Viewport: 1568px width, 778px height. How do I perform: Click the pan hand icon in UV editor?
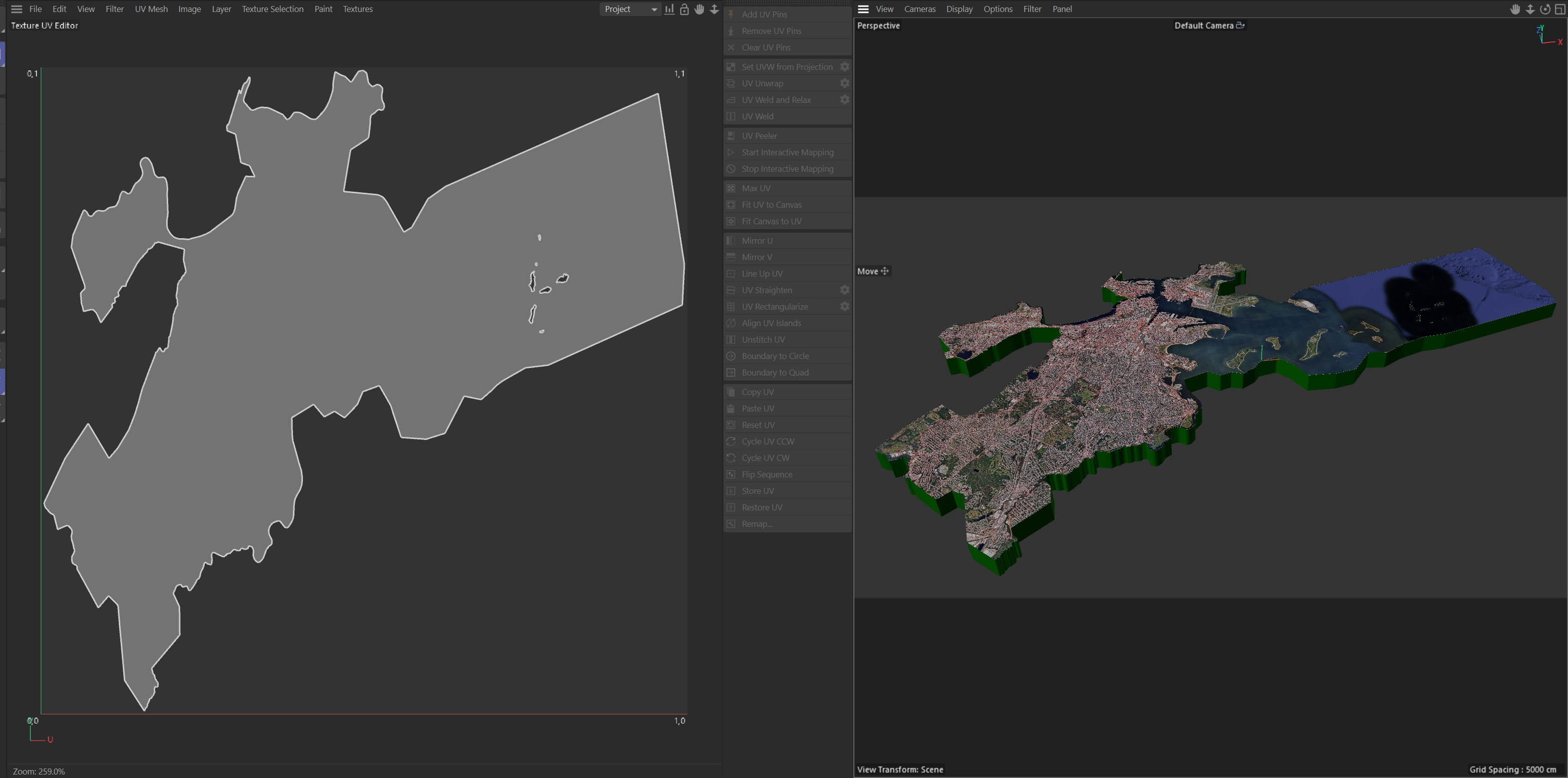[699, 9]
